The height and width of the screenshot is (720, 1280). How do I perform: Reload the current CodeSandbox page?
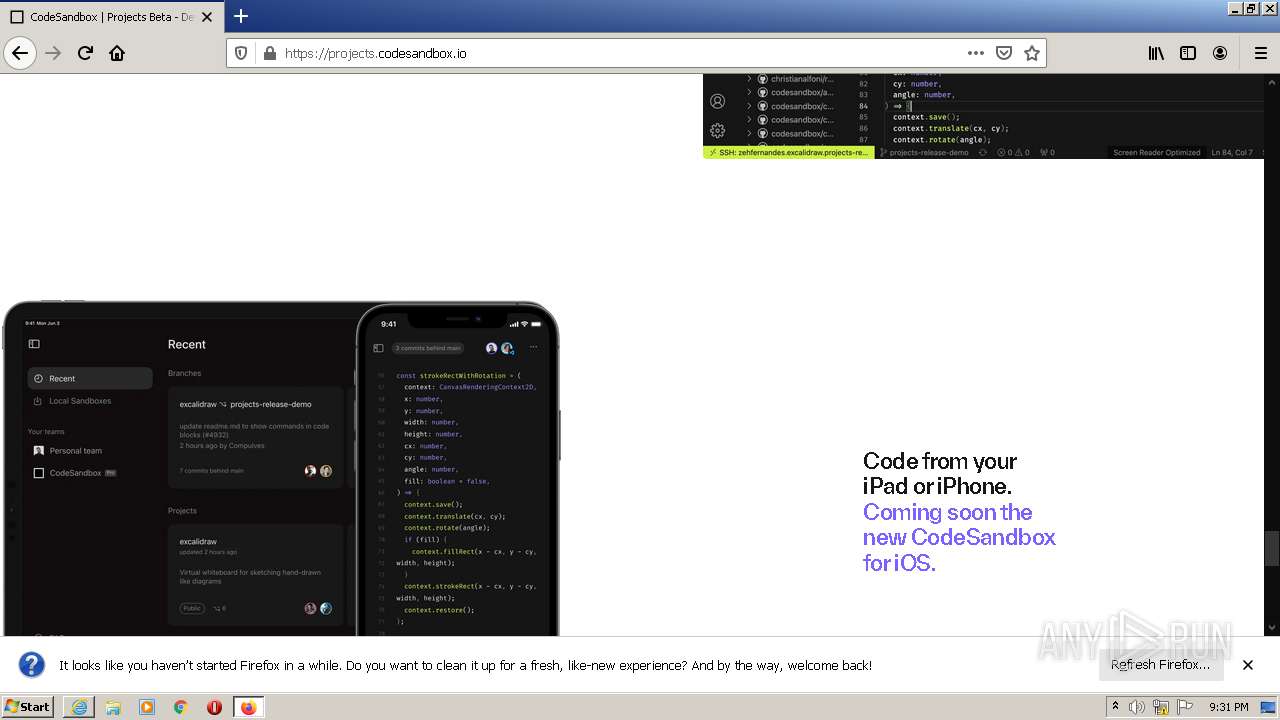pyautogui.click(x=85, y=53)
